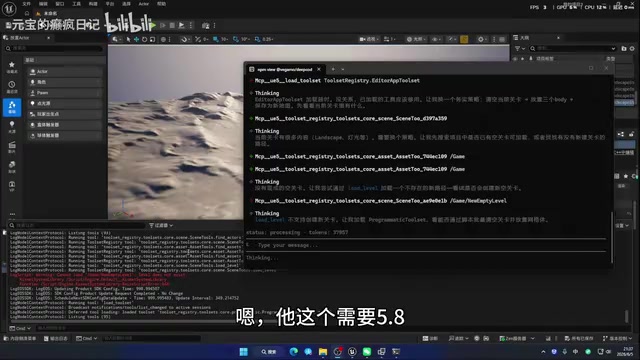Click the Windows taskbar search box

coord(269,351)
